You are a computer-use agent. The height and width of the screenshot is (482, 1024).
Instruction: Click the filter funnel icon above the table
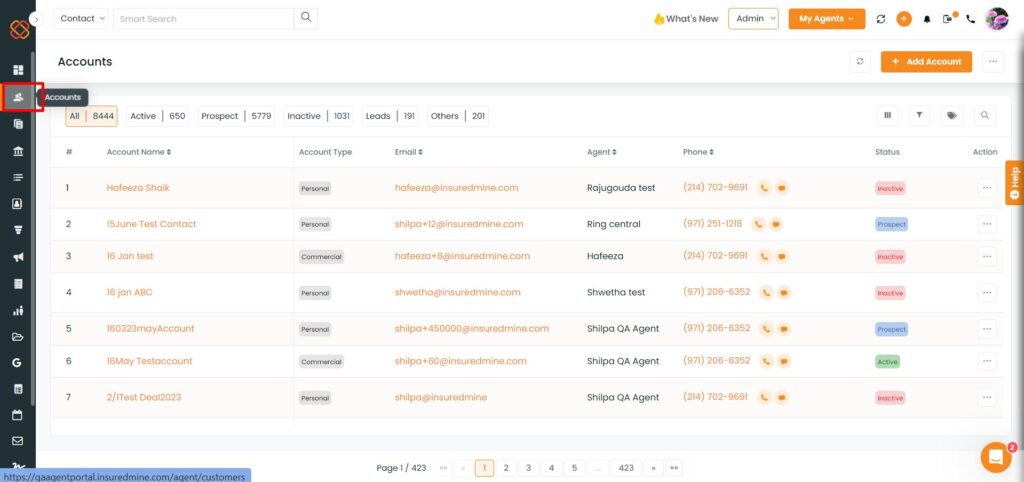(x=919, y=116)
